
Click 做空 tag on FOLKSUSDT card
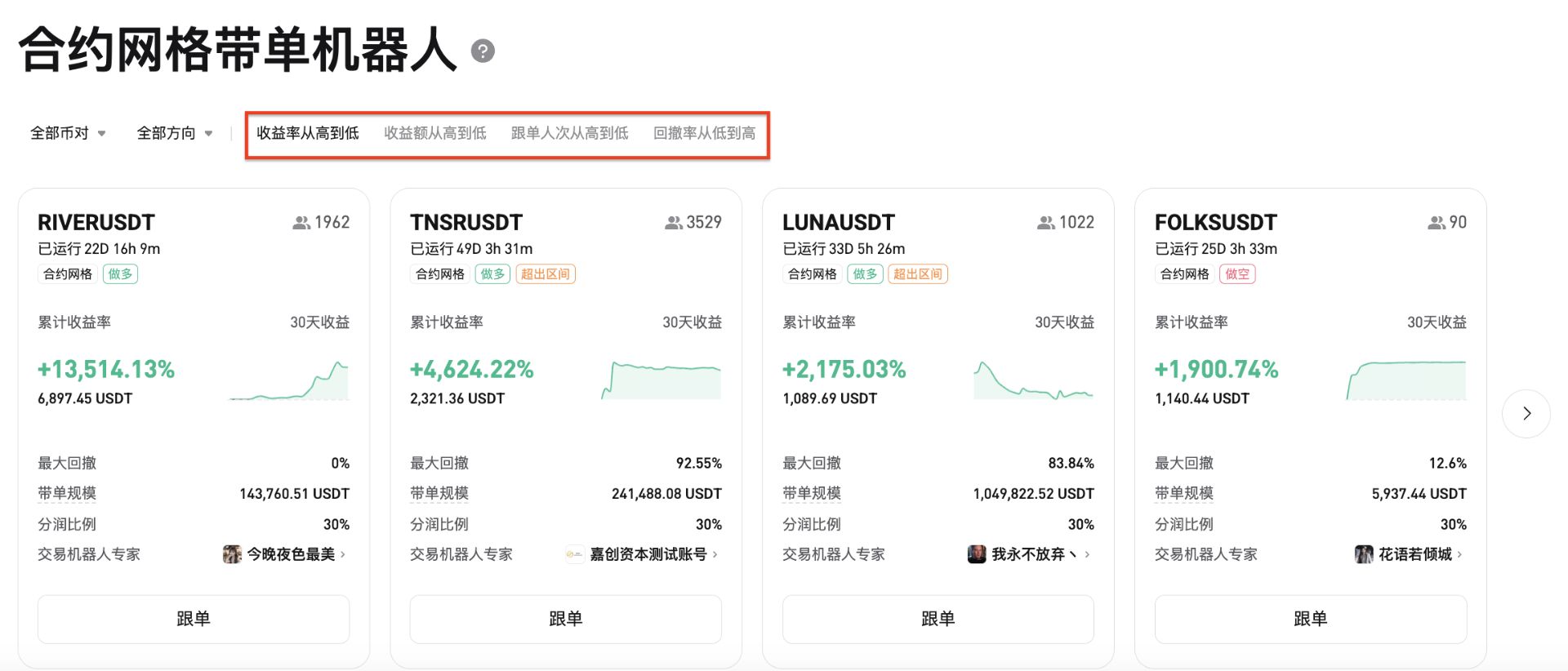[x=1237, y=274]
